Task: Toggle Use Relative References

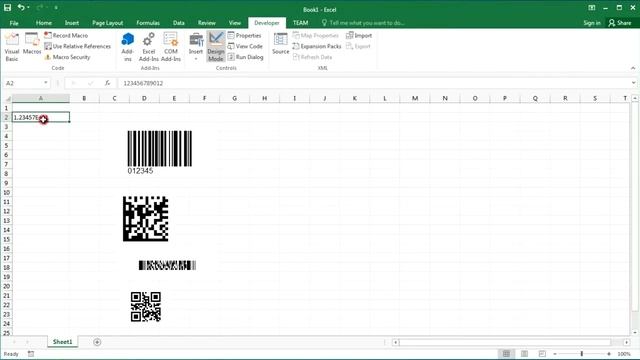Action: (78, 46)
